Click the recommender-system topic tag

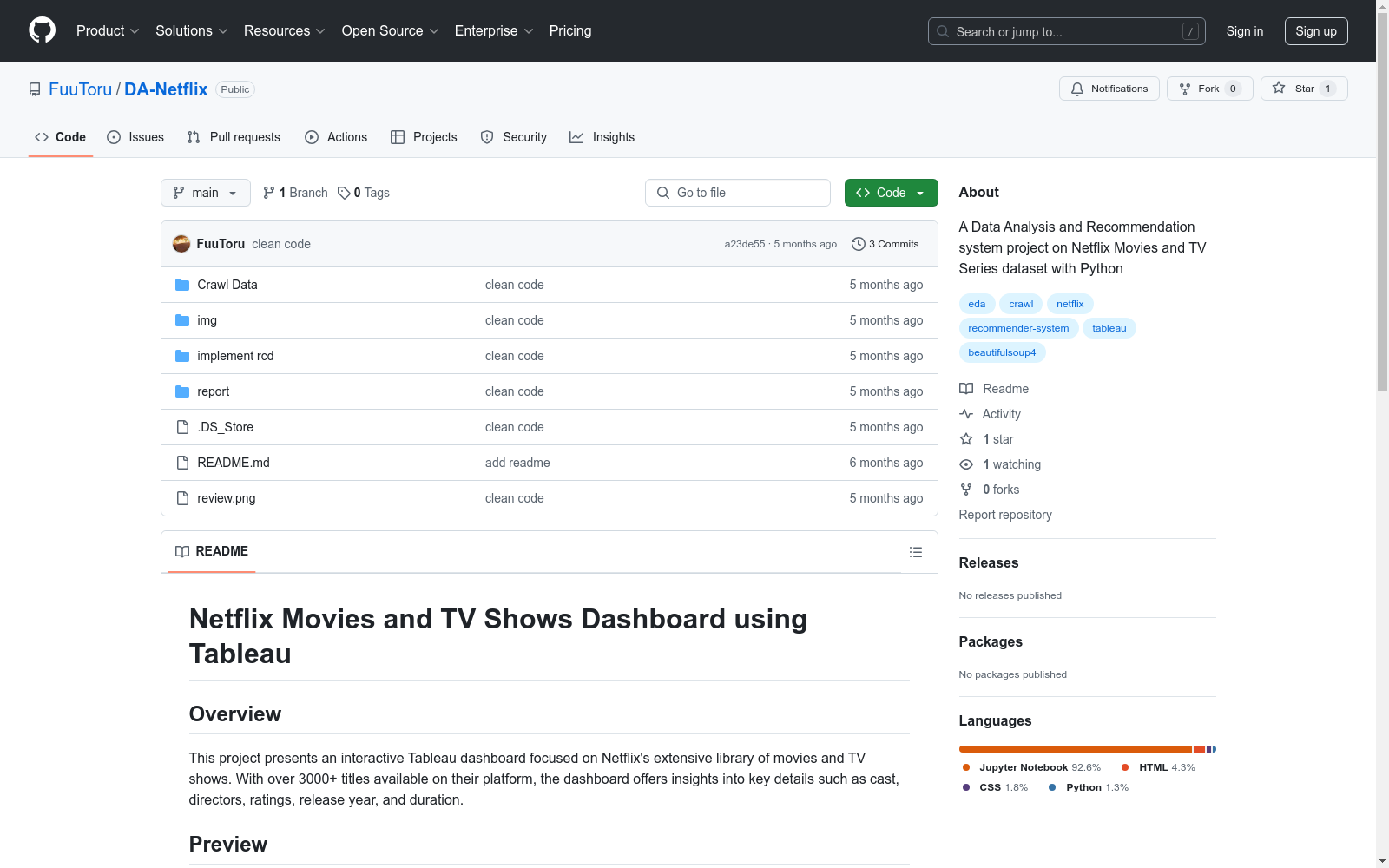point(1018,328)
